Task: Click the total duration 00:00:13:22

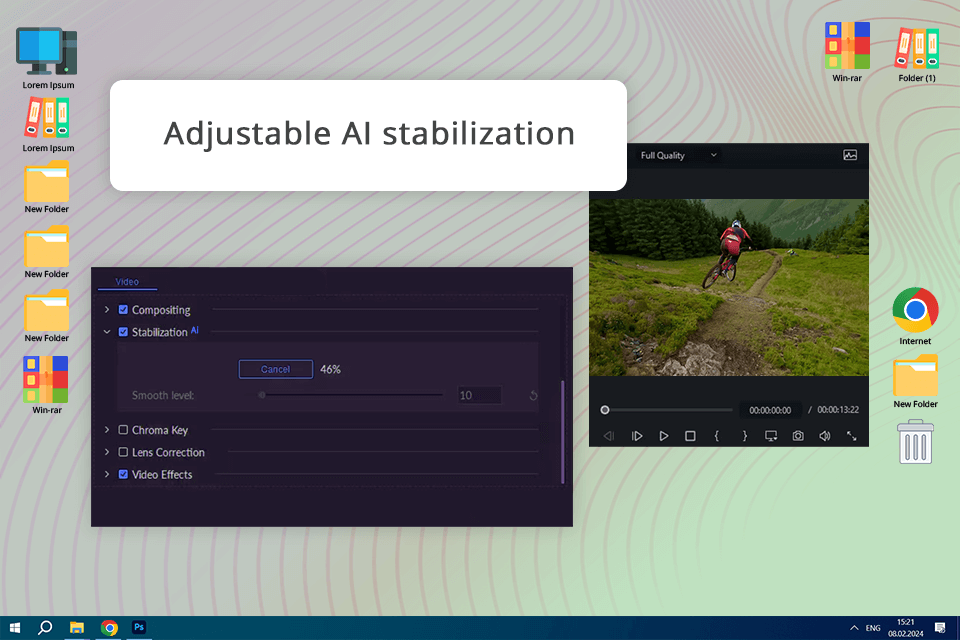Action: click(x=838, y=410)
